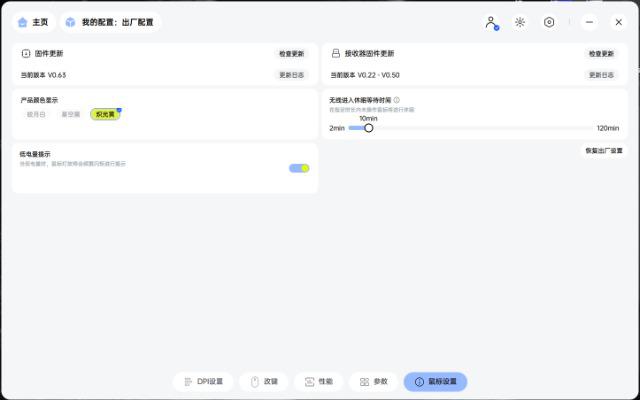Image resolution: width=640 pixels, height=400 pixels.
Task: Toggle the 低电量提示 switch
Action: (x=299, y=168)
